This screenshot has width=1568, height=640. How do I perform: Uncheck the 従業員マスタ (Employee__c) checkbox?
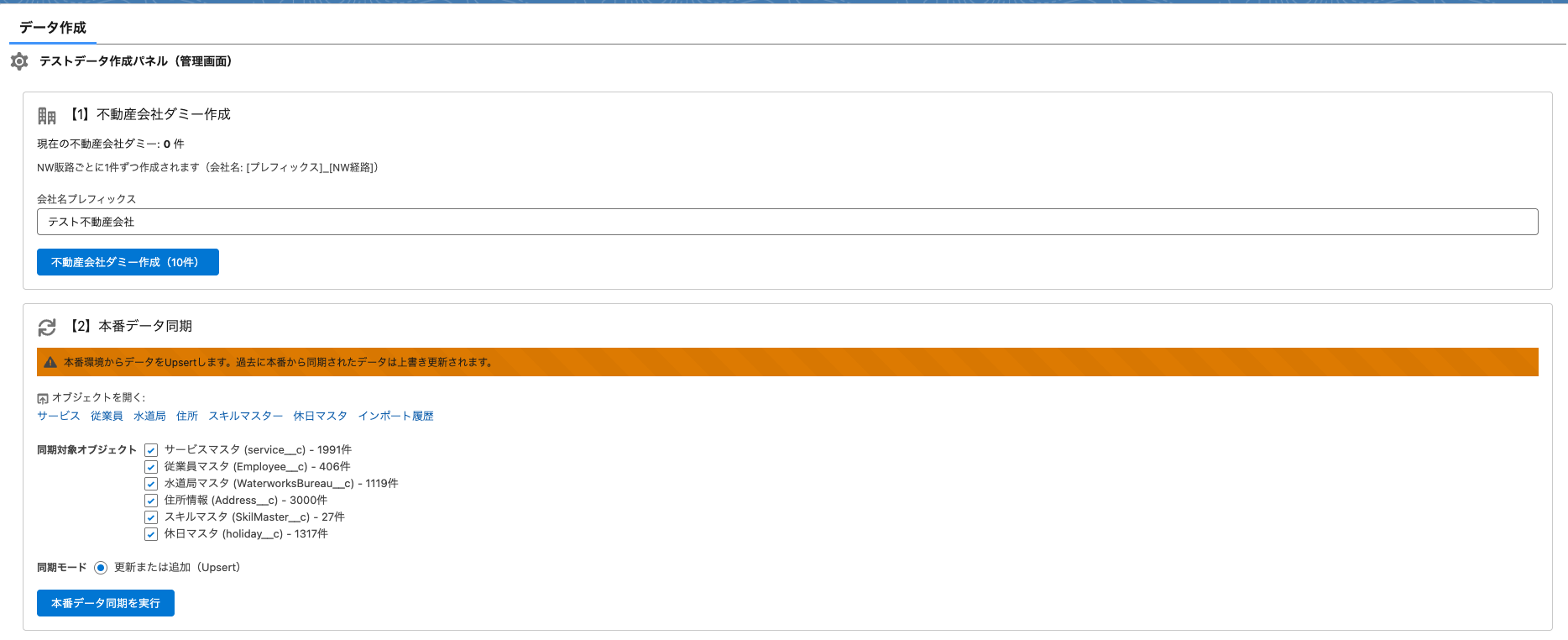coord(151,467)
